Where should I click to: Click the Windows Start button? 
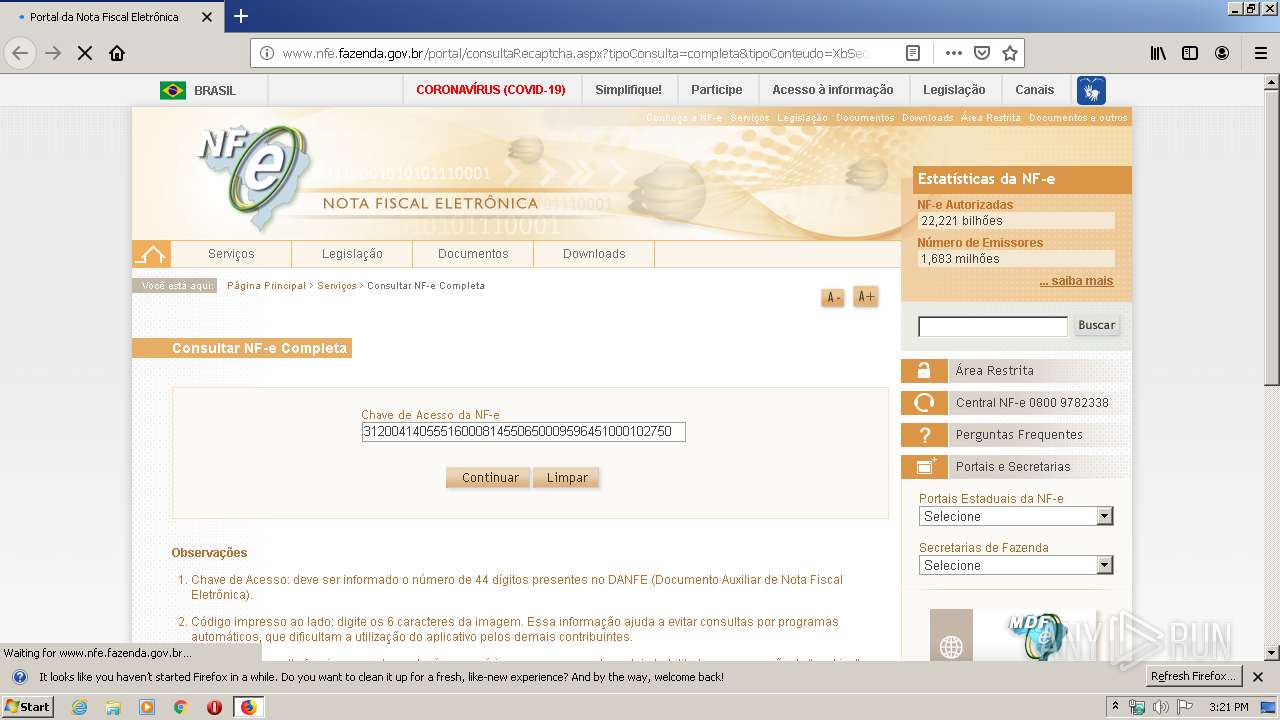click(x=28, y=707)
